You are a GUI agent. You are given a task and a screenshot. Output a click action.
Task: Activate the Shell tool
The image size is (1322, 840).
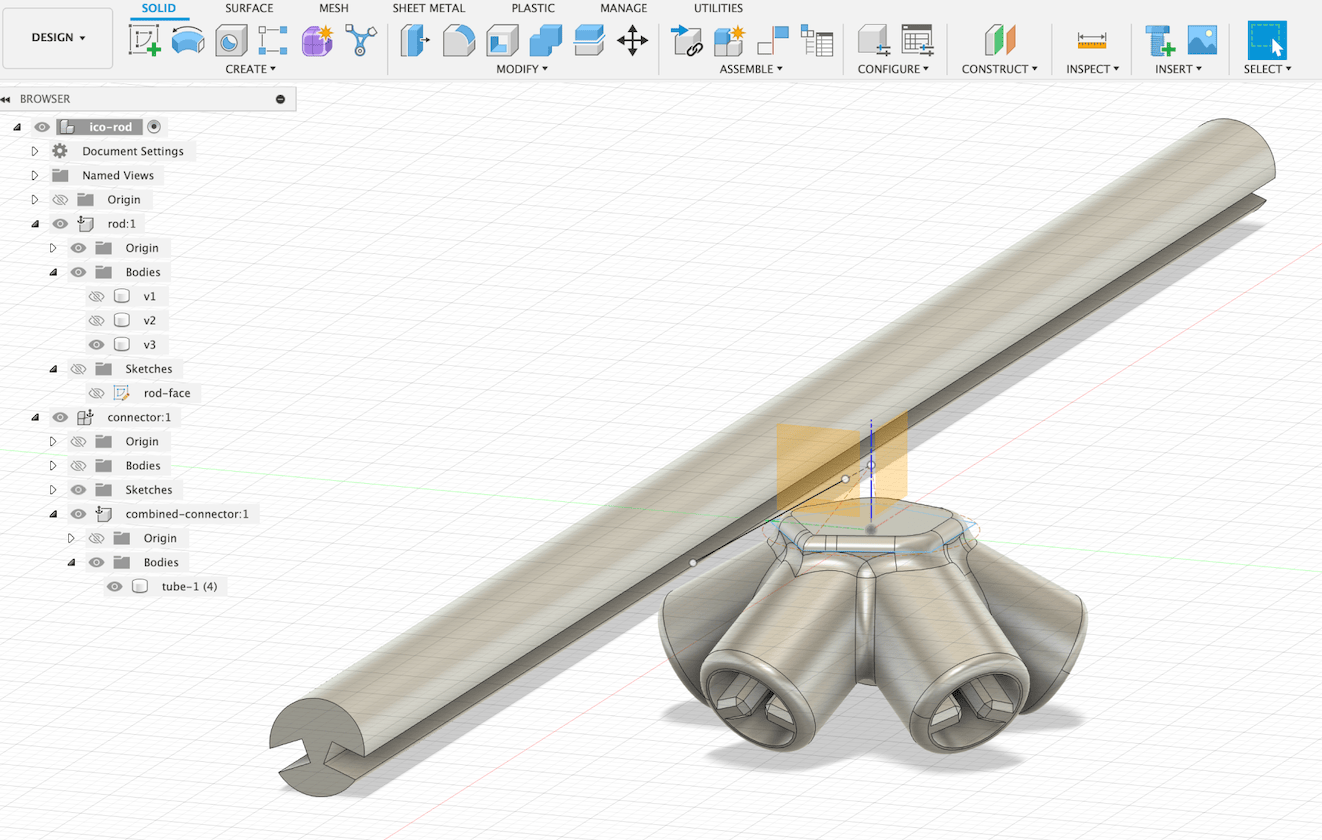click(502, 41)
